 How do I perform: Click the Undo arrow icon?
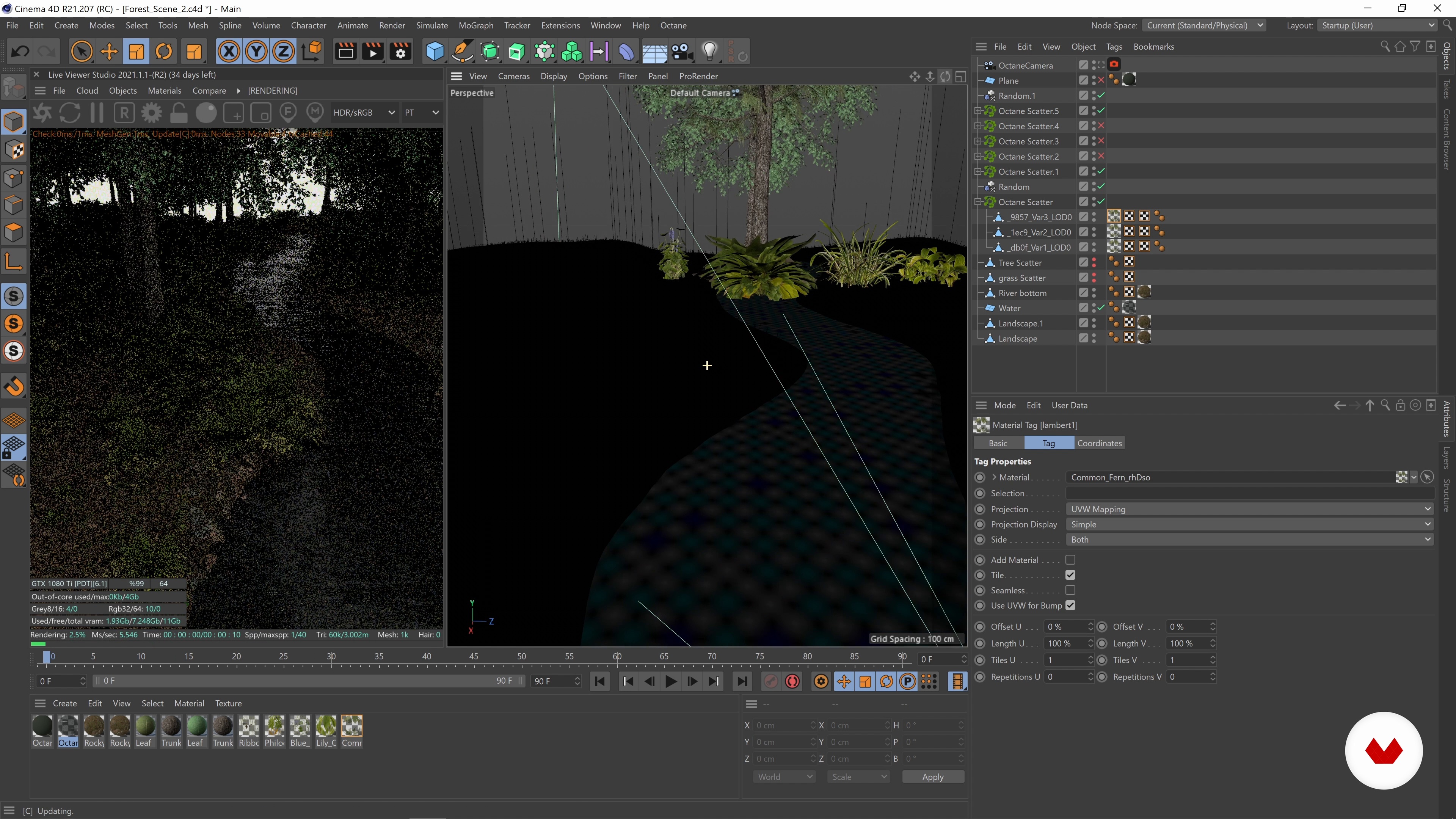(x=20, y=52)
